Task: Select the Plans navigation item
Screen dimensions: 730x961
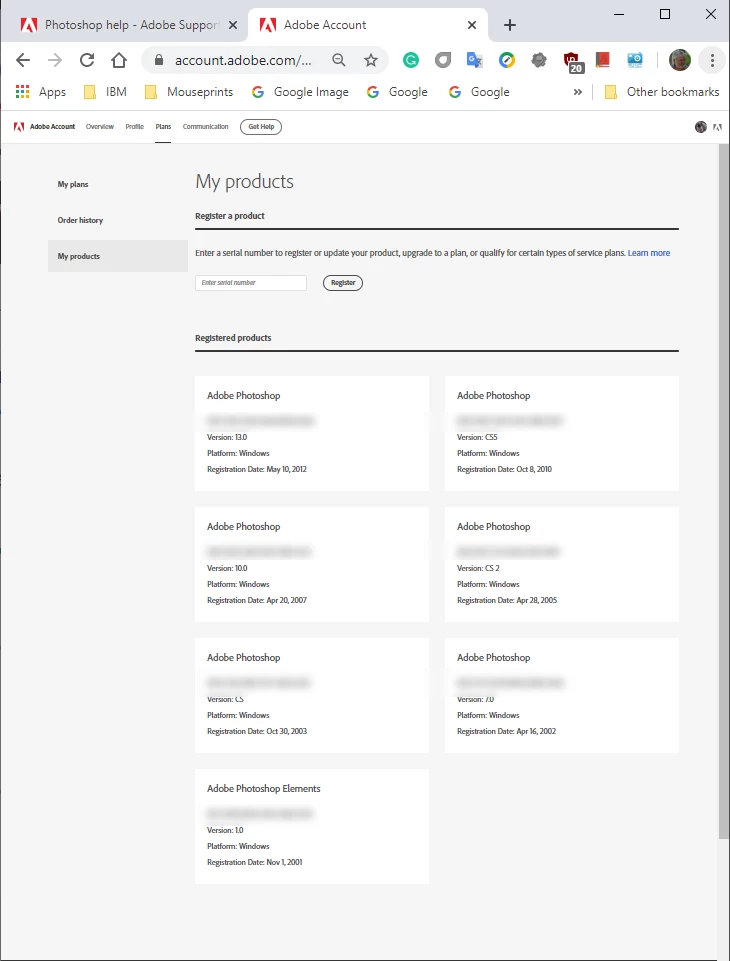Action: click(x=163, y=127)
